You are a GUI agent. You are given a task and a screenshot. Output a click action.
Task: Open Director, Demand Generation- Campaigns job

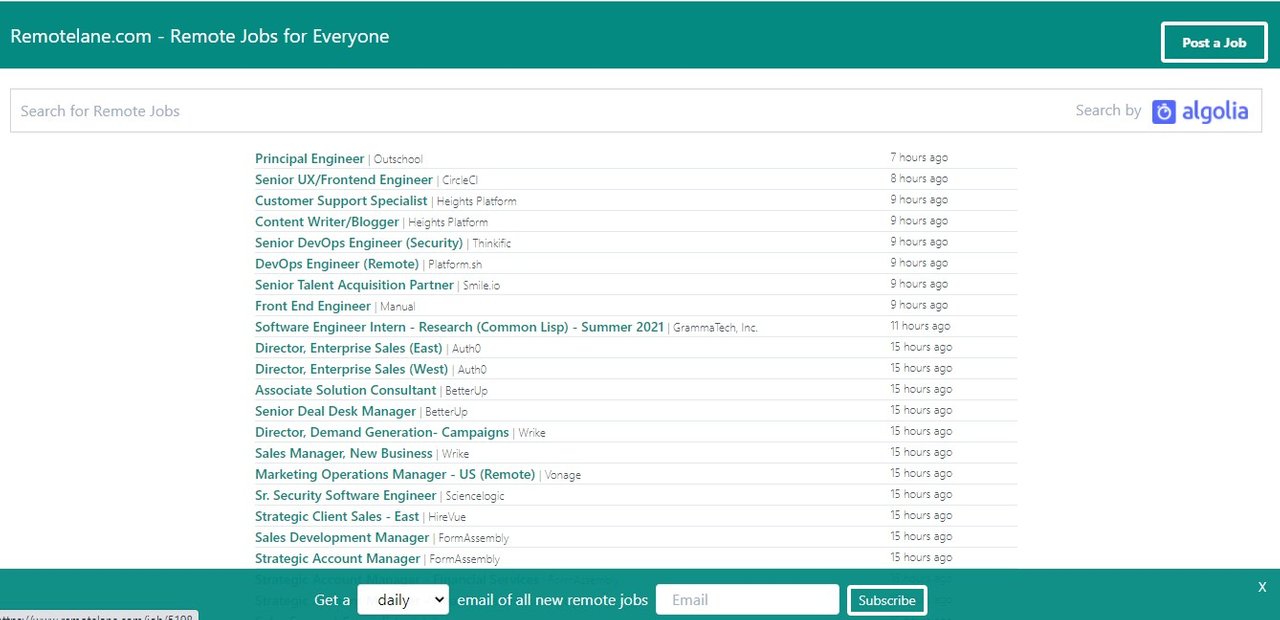382,432
